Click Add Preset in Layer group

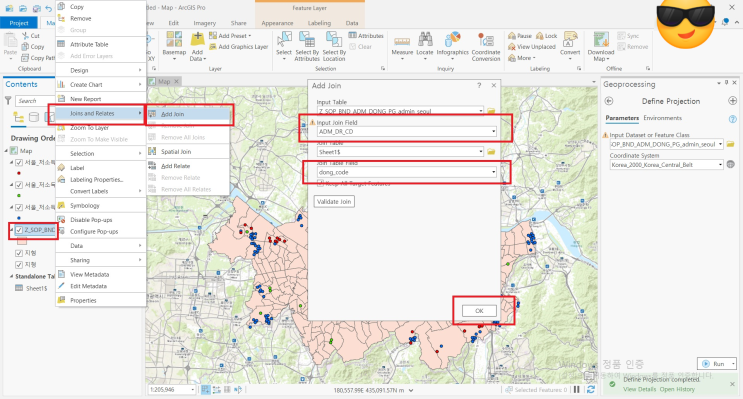(230, 36)
